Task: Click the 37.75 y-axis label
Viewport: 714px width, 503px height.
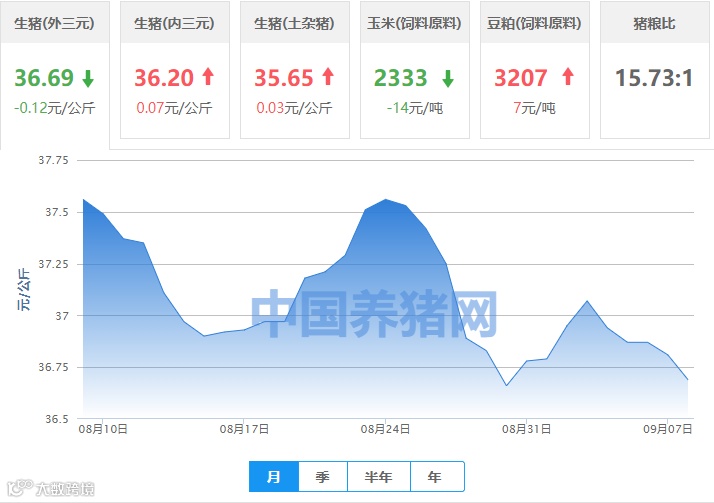Action: (53, 160)
